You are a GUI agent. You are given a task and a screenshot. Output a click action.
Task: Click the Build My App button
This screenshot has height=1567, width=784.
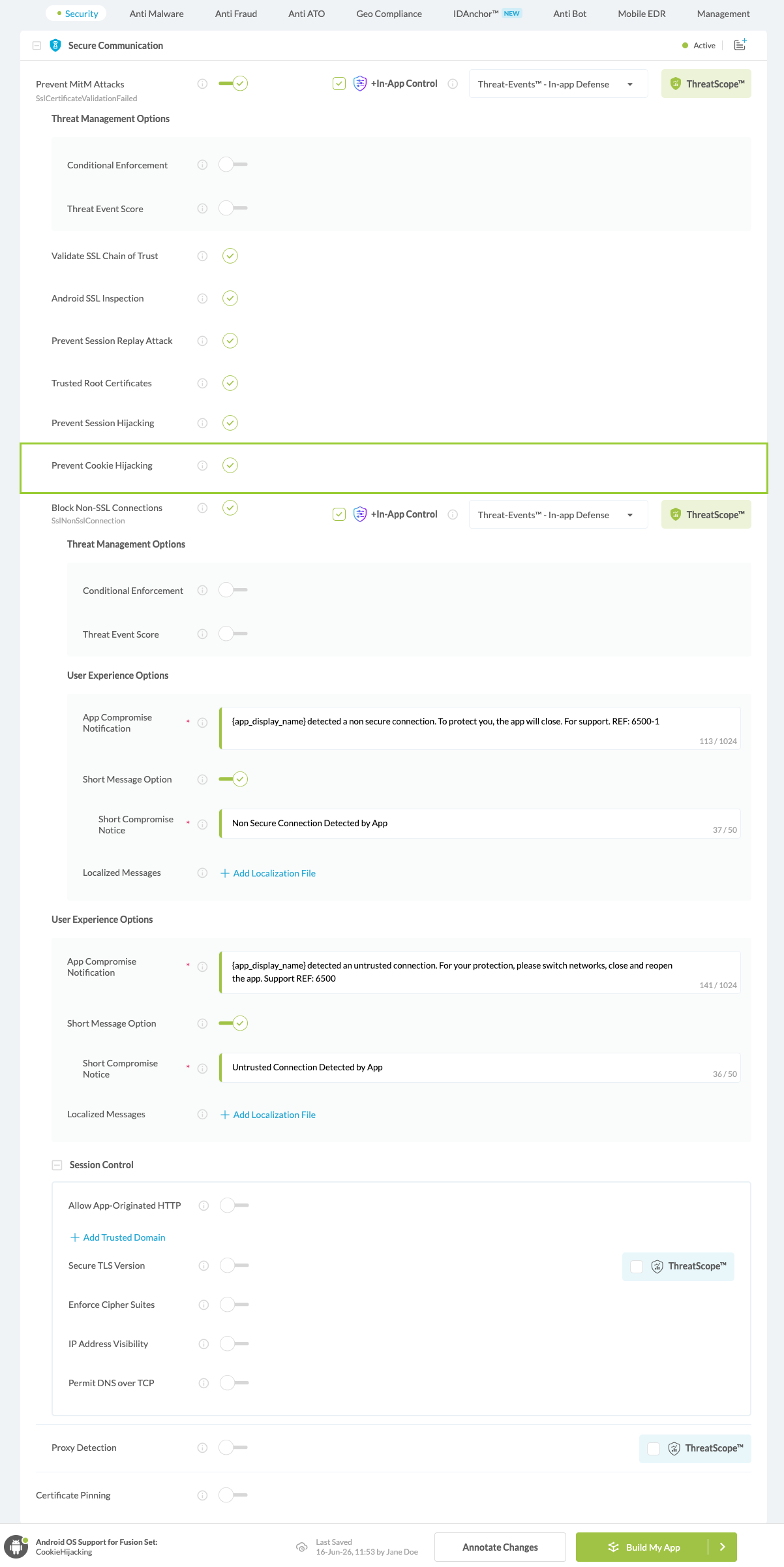pos(642,1547)
